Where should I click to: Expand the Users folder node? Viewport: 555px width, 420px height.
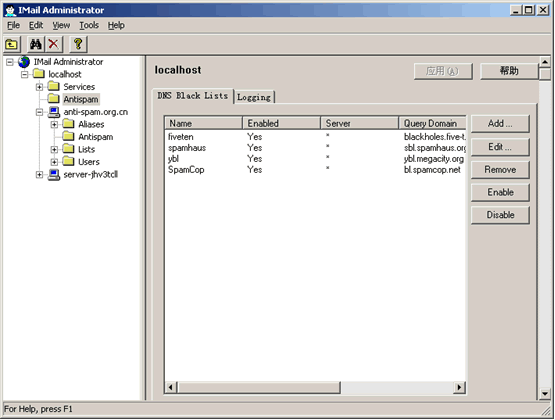[54, 162]
